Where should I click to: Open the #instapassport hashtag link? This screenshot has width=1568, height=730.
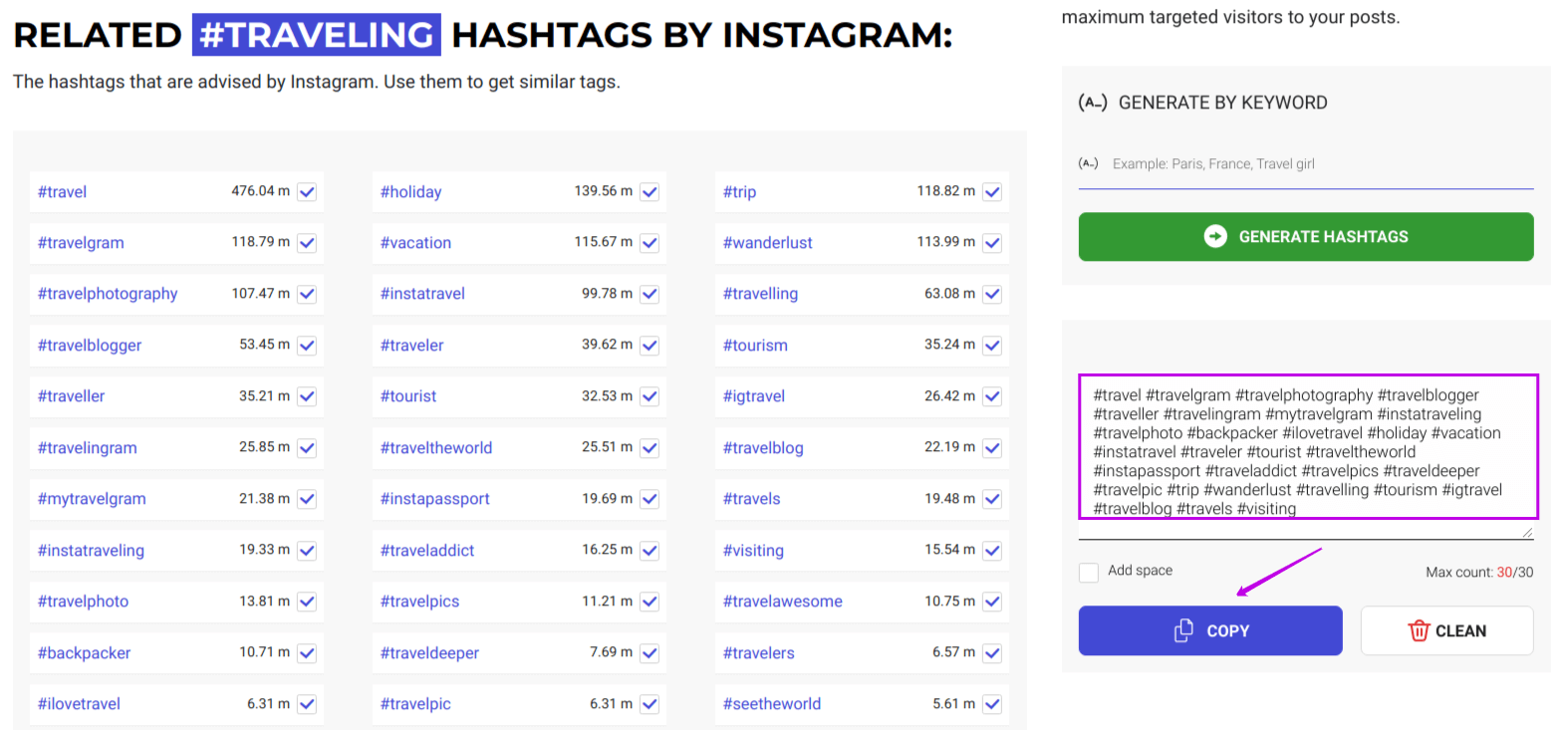pyautogui.click(x=435, y=498)
